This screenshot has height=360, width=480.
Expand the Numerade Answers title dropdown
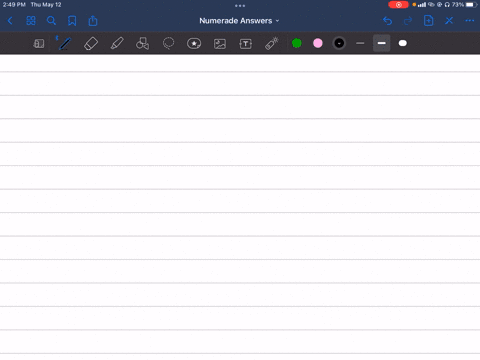pos(239,21)
